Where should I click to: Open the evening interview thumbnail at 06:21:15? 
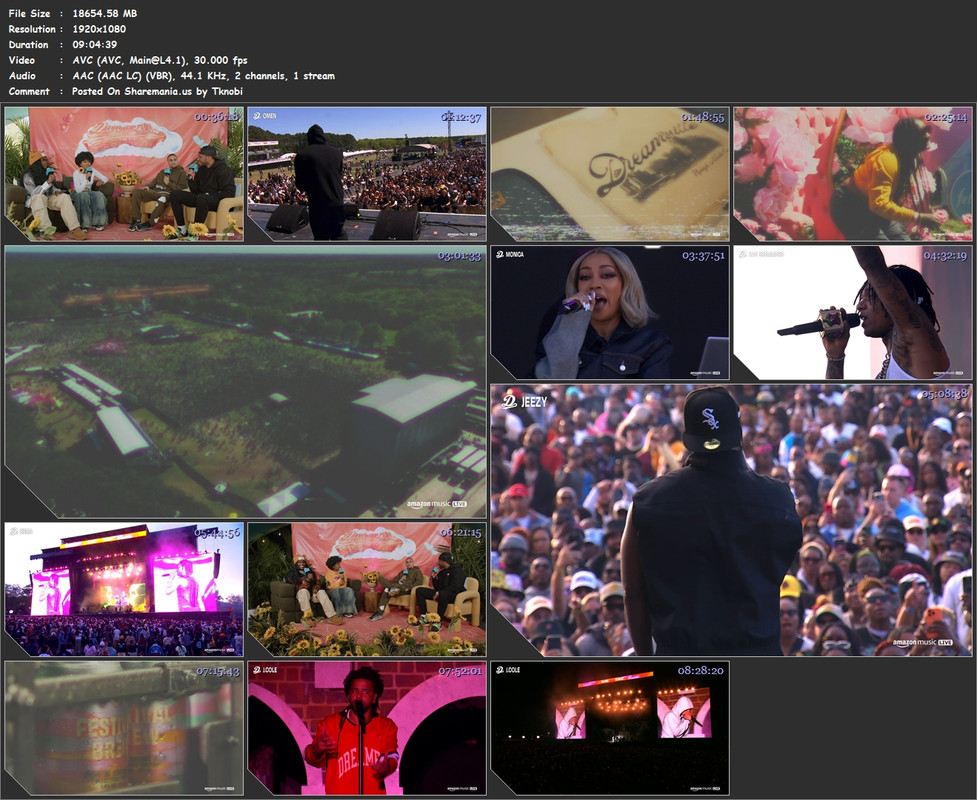pos(367,589)
